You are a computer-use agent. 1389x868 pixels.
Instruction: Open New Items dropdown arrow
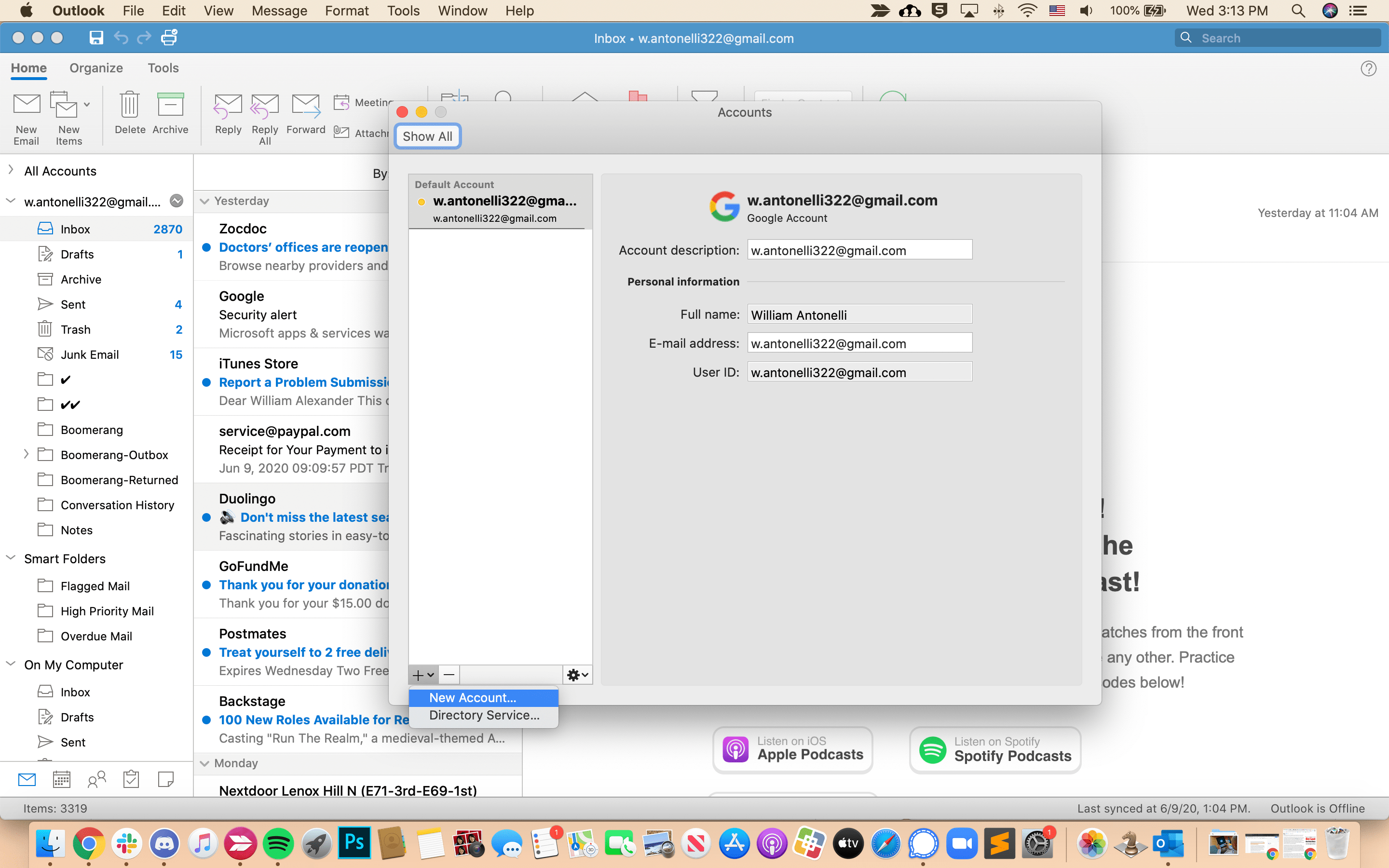(87, 105)
